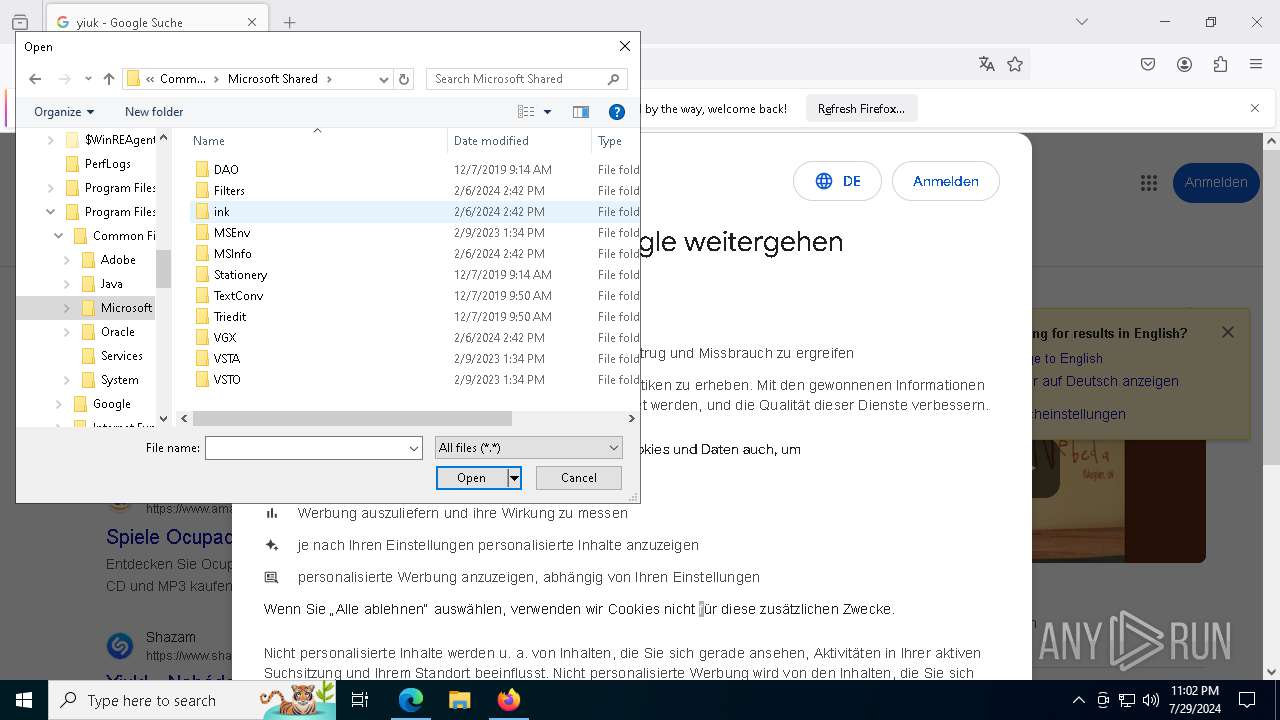Viewport: 1280px width, 720px height.
Task: Open the view options dropdown arrow
Action: (x=547, y=112)
